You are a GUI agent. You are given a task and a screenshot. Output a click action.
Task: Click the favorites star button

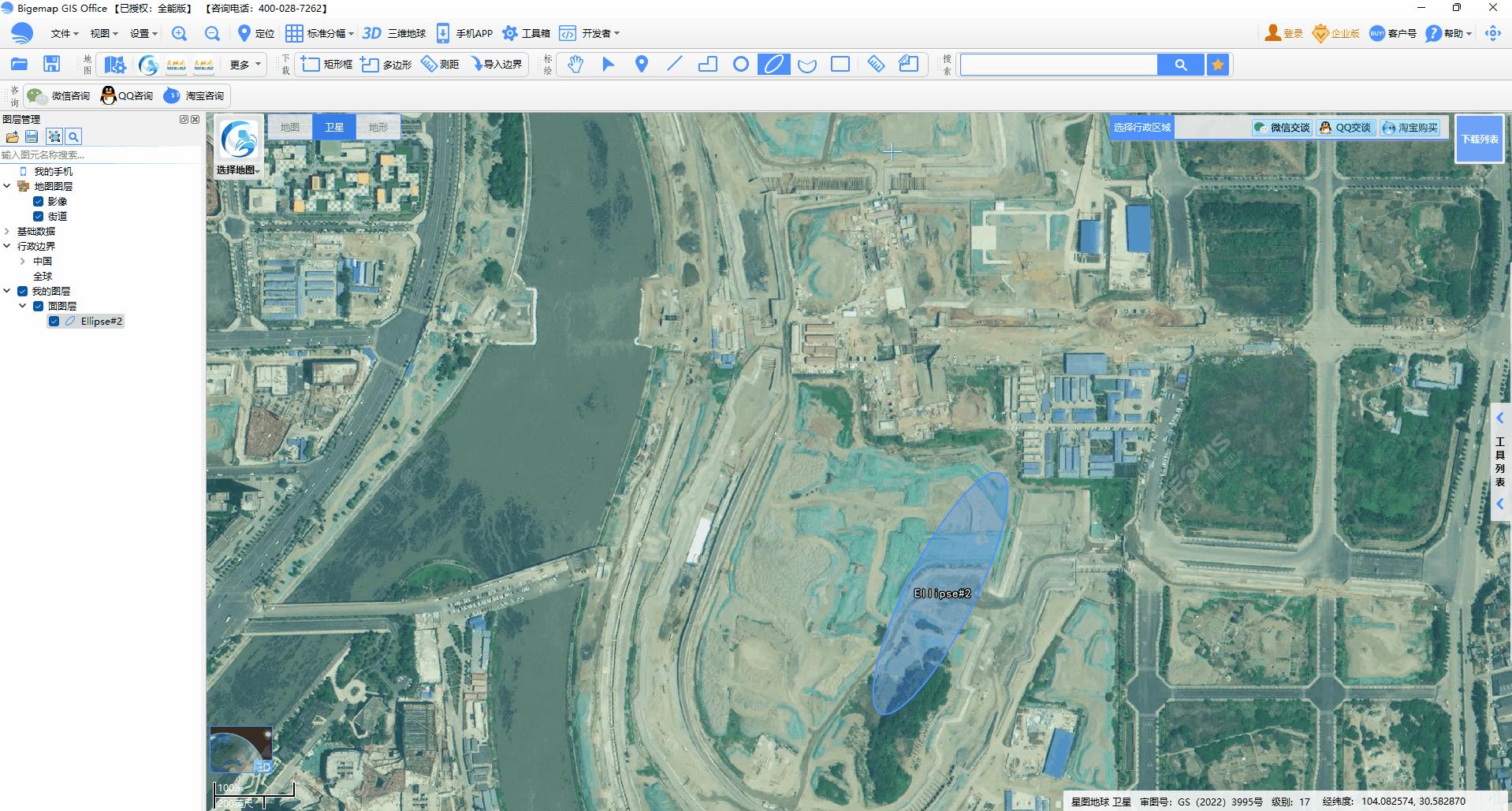(x=1218, y=65)
